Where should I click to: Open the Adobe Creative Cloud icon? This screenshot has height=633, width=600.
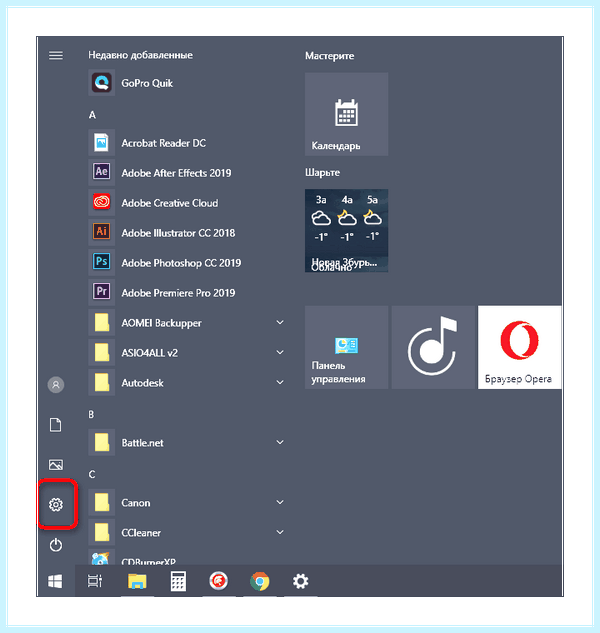click(x=101, y=203)
